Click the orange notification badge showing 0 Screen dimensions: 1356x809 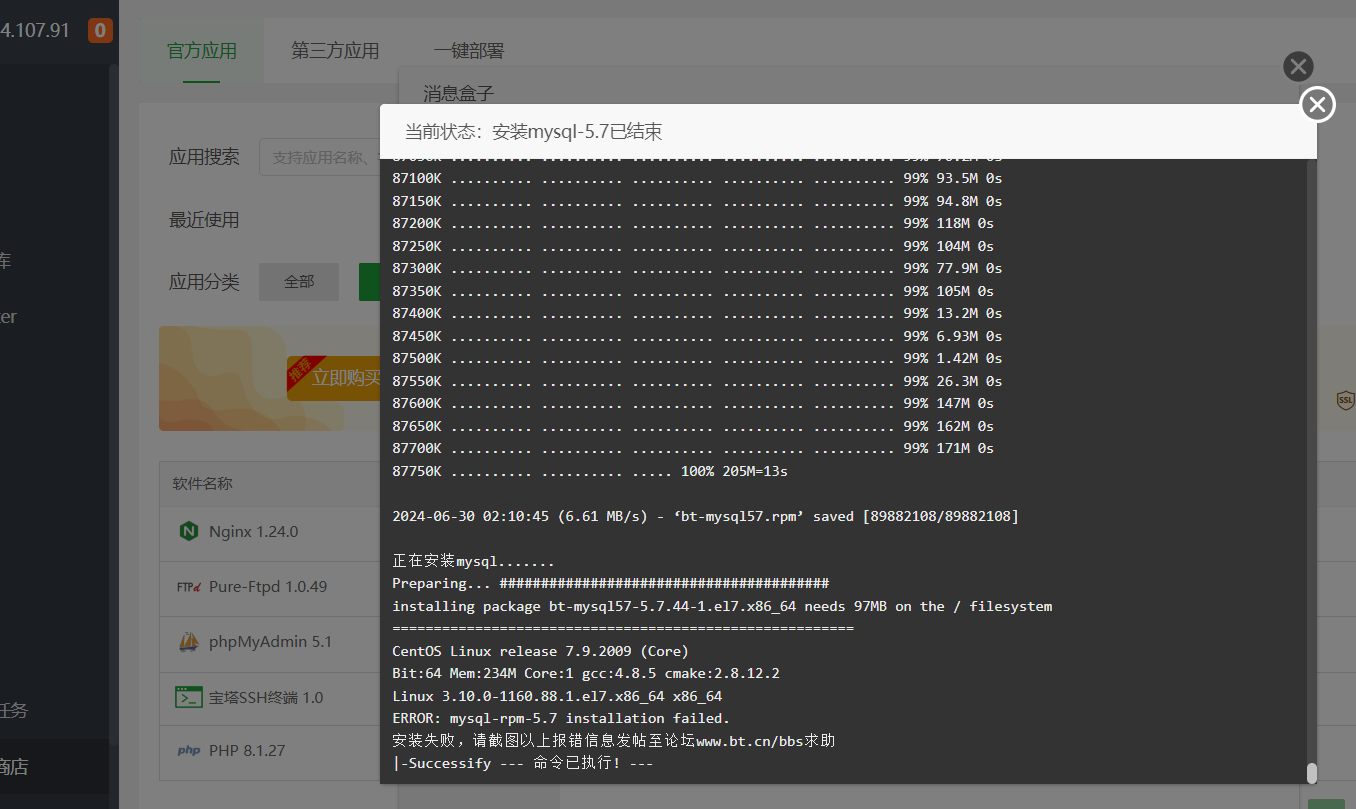pyautogui.click(x=100, y=31)
